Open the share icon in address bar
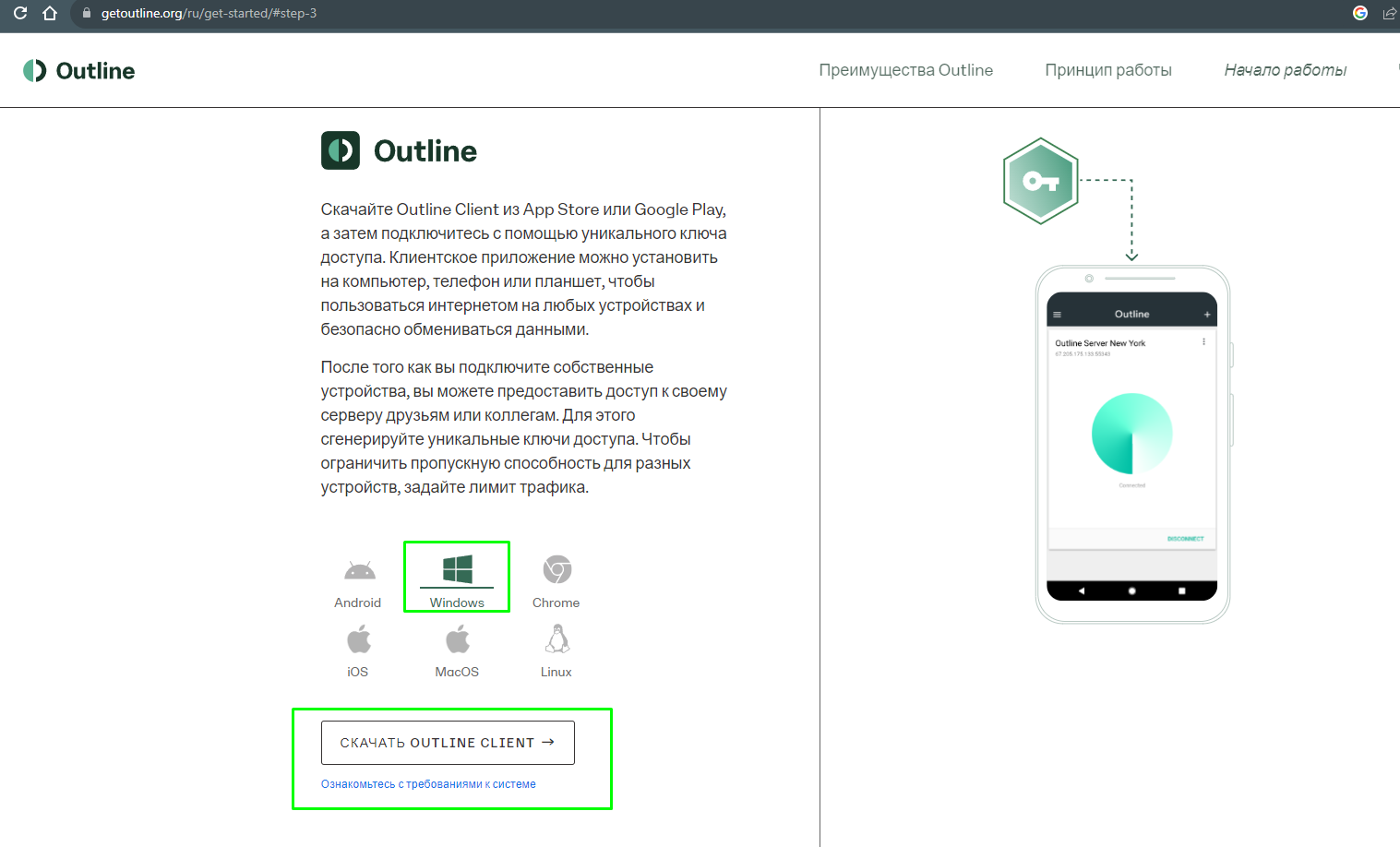This screenshot has height=847, width=1400. coord(1389,13)
